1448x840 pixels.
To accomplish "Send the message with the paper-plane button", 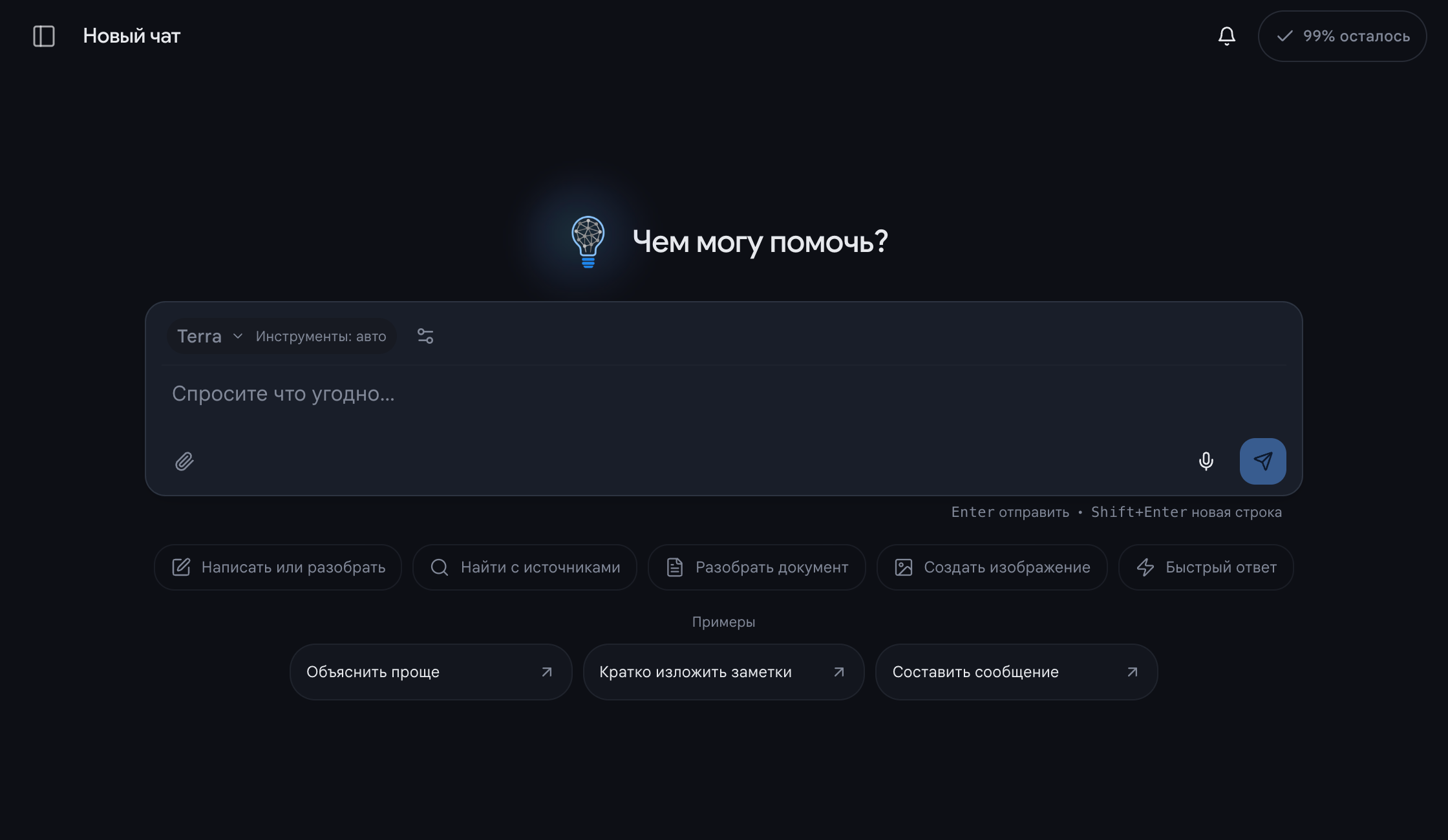I will coord(1262,461).
